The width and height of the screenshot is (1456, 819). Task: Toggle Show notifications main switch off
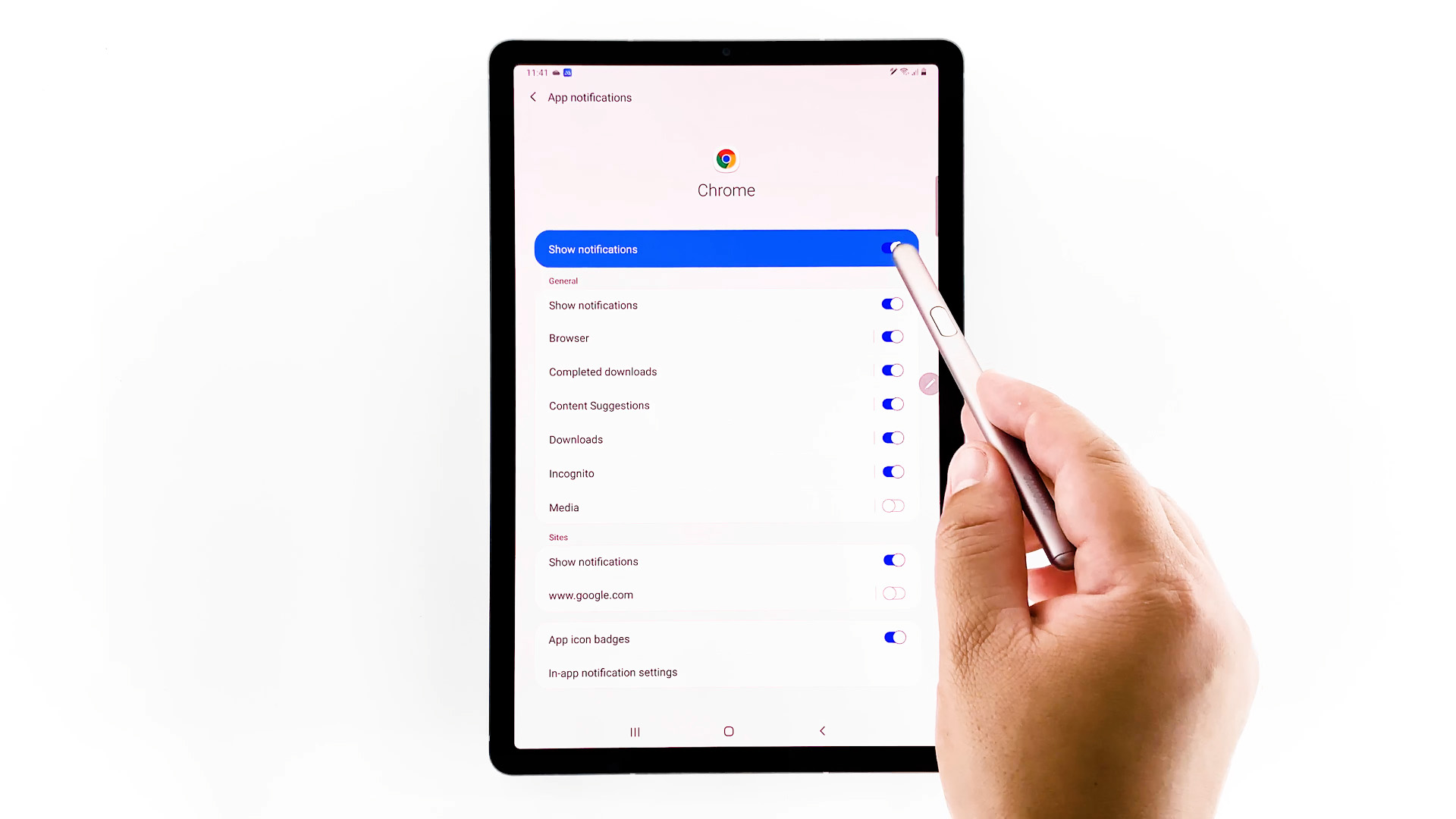click(892, 248)
